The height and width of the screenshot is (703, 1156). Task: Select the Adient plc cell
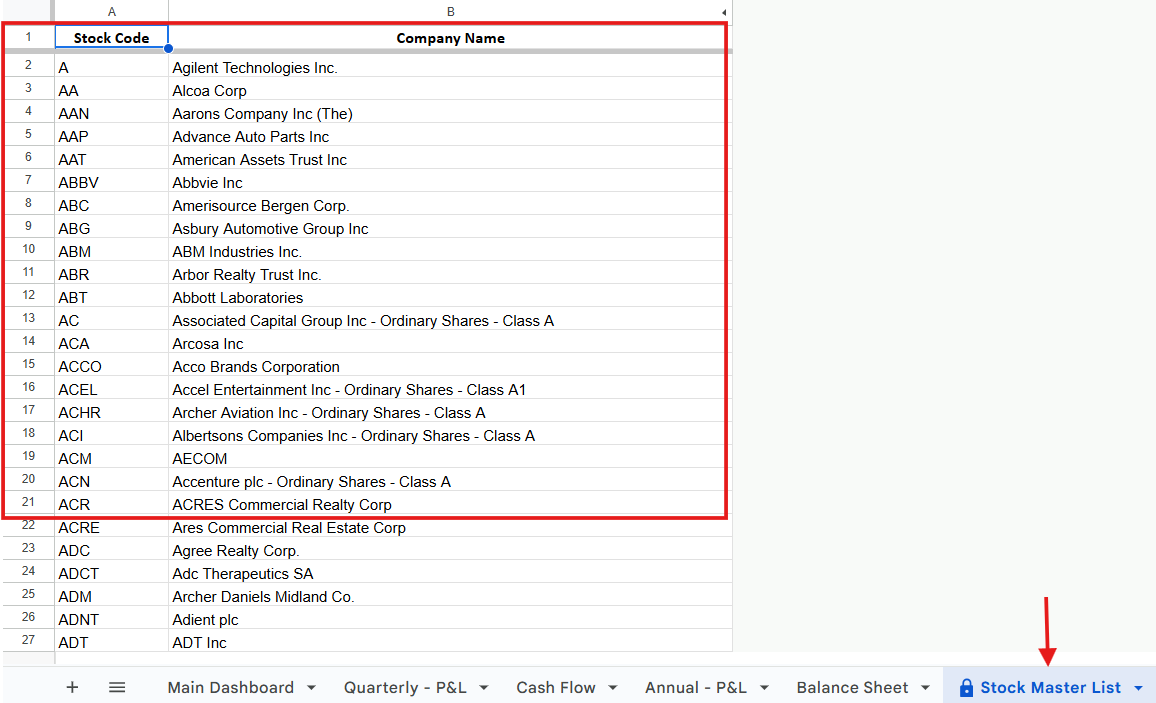tap(450, 619)
